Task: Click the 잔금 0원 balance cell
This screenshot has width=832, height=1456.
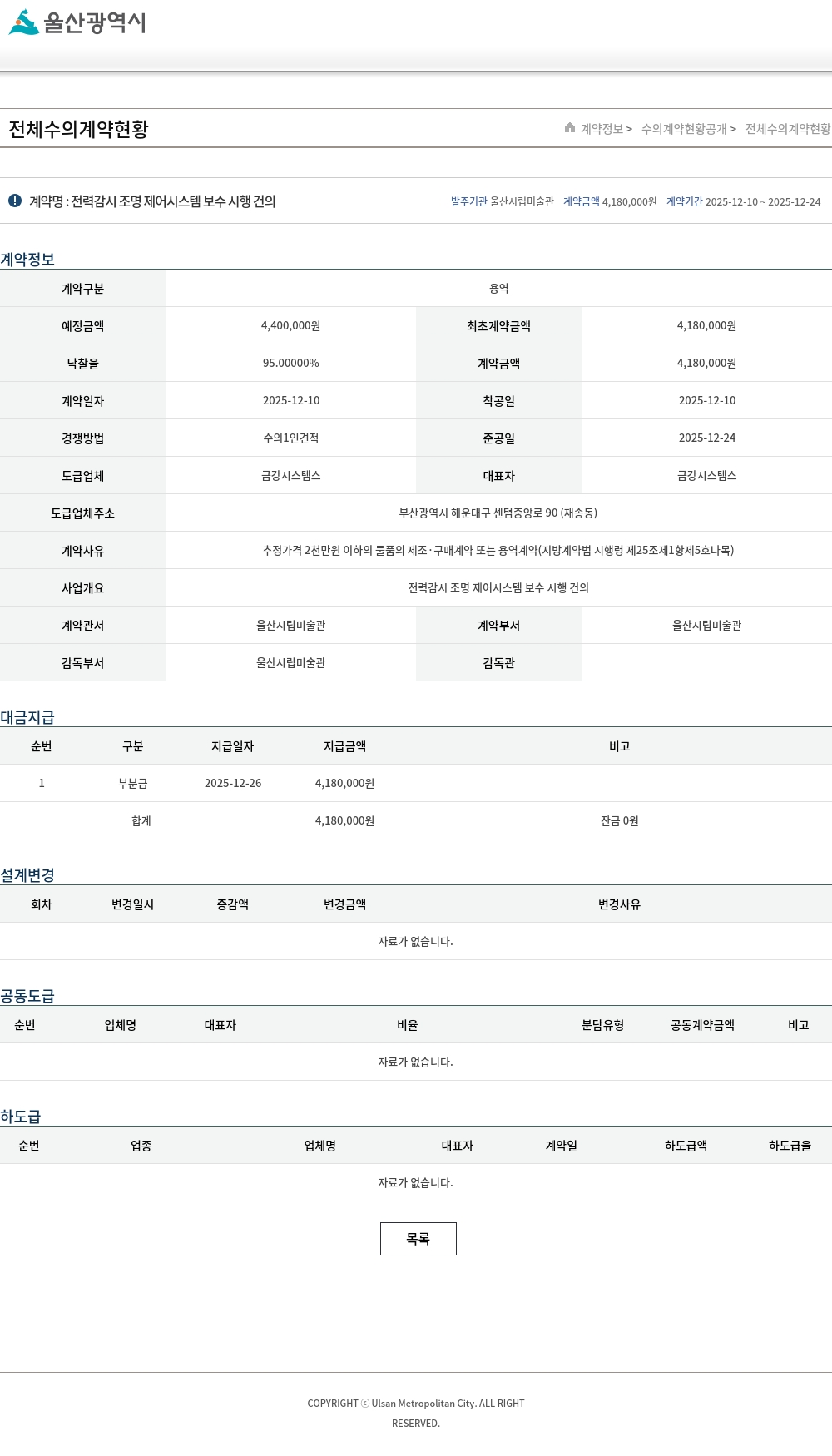Action: coord(619,820)
